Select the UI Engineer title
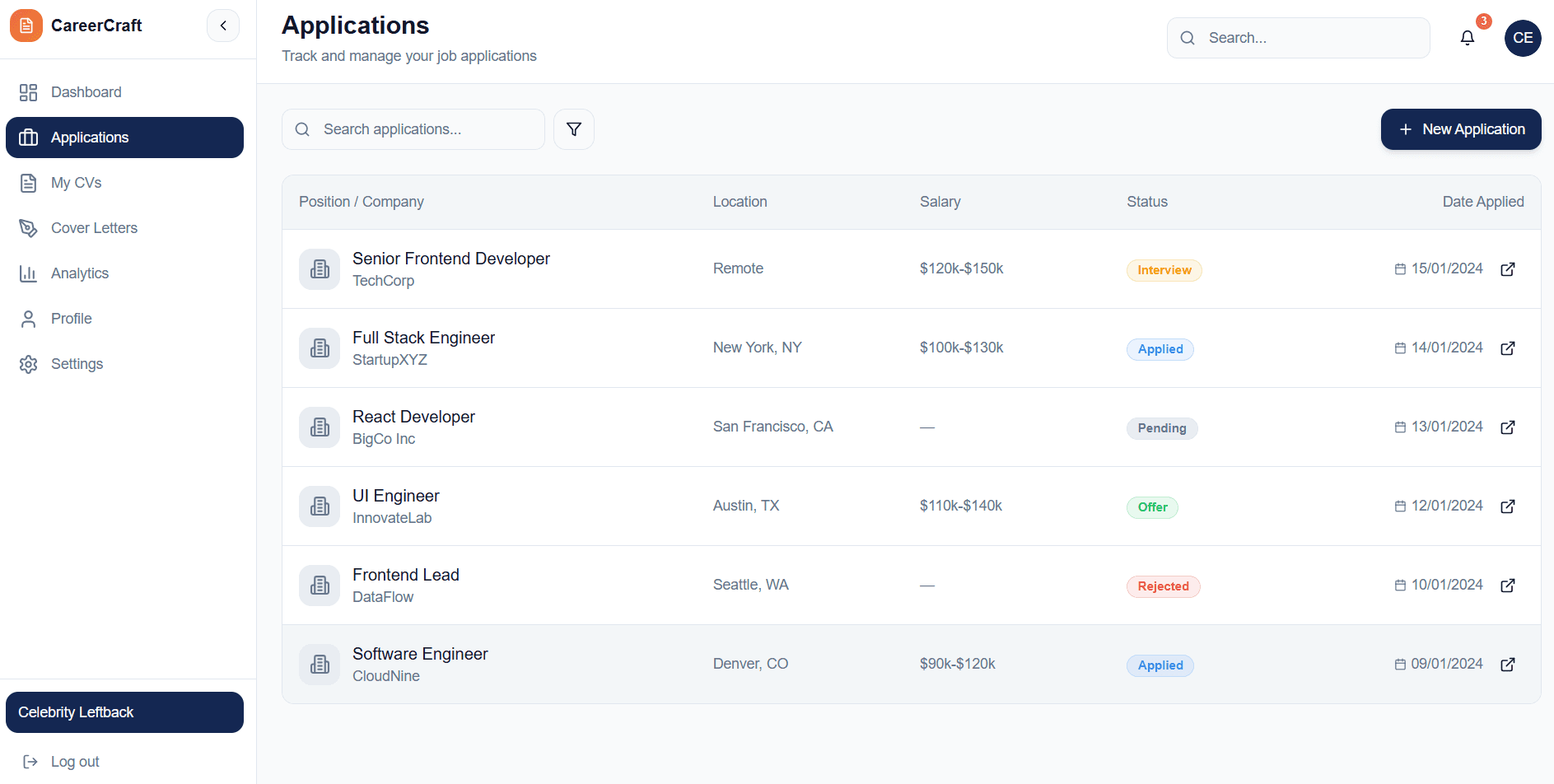This screenshot has width=1554, height=784. click(396, 496)
